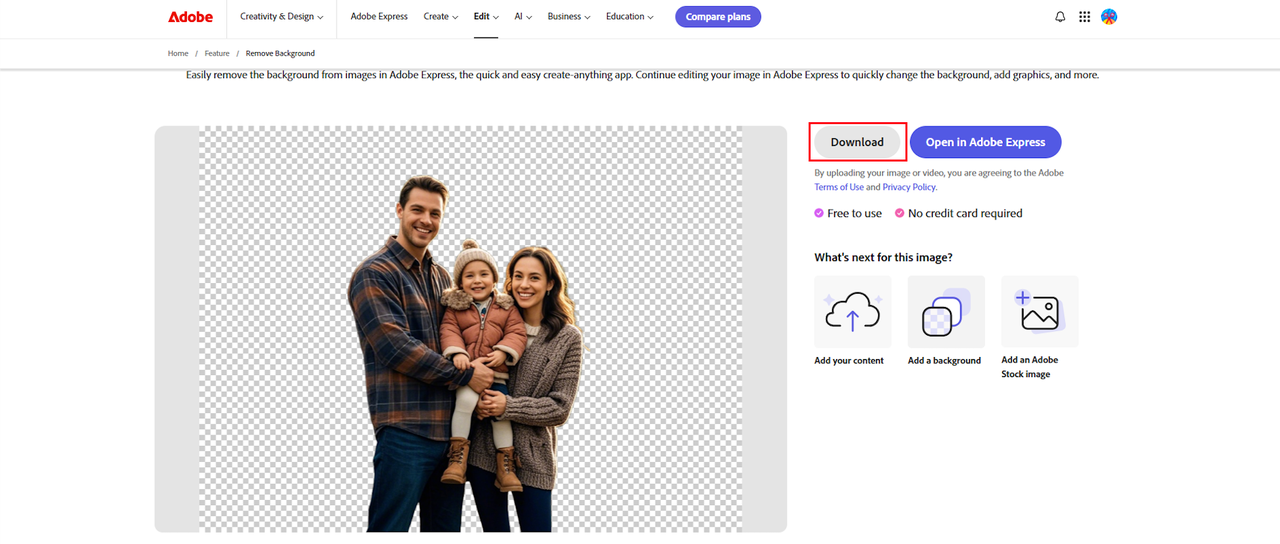Click the No credit card required text
This screenshot has width=1280, height=544.
pos(965,213)
